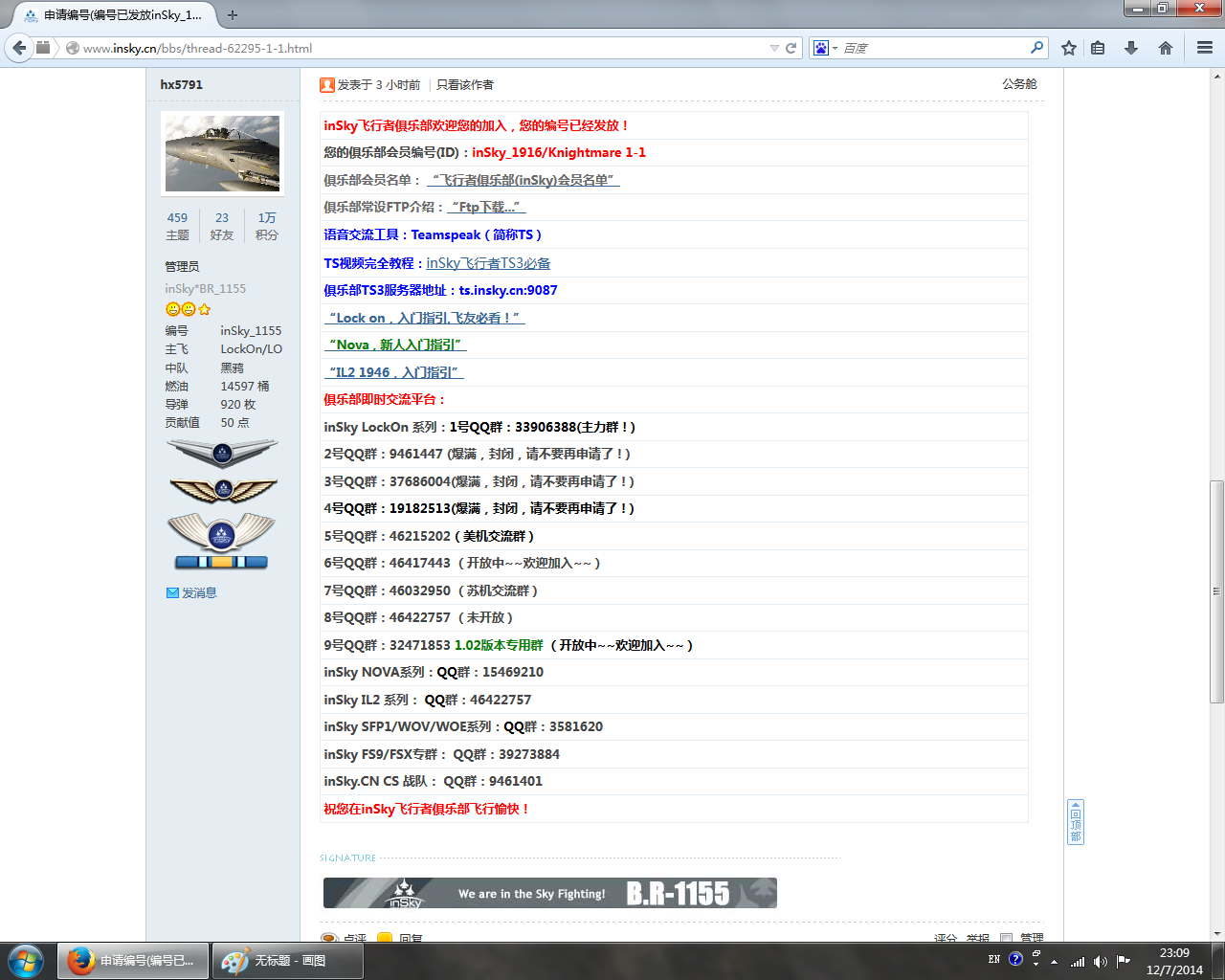Open the Action Center flag icon

[1124, 962]
